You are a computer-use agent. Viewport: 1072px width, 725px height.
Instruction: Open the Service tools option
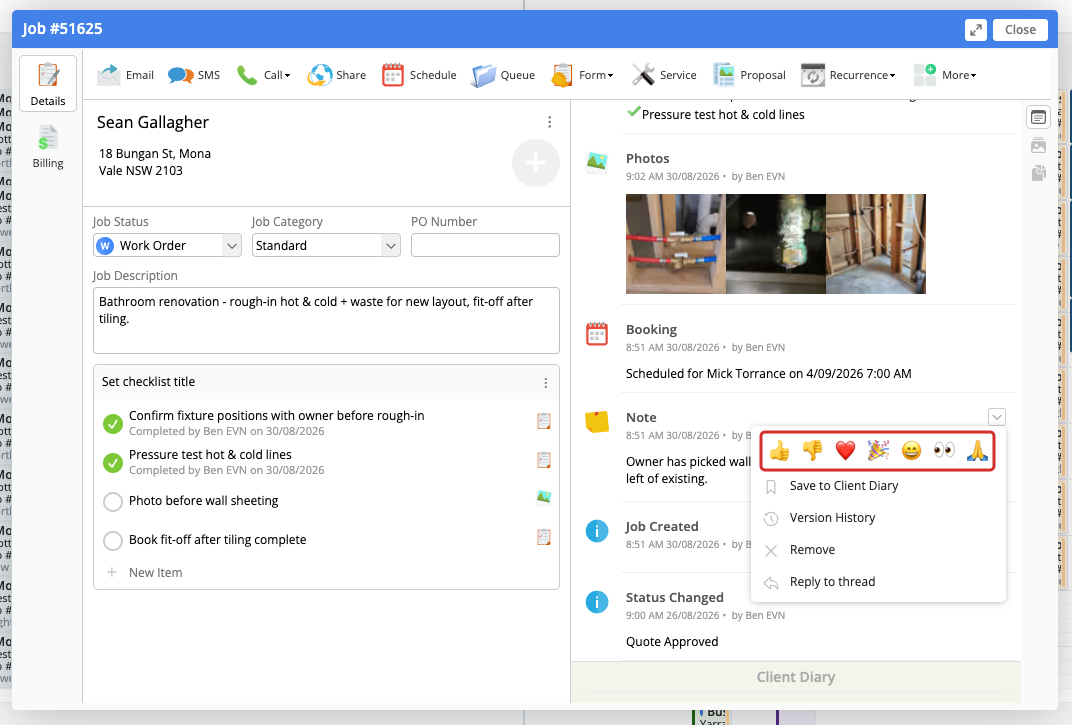[x=664, y=75]
